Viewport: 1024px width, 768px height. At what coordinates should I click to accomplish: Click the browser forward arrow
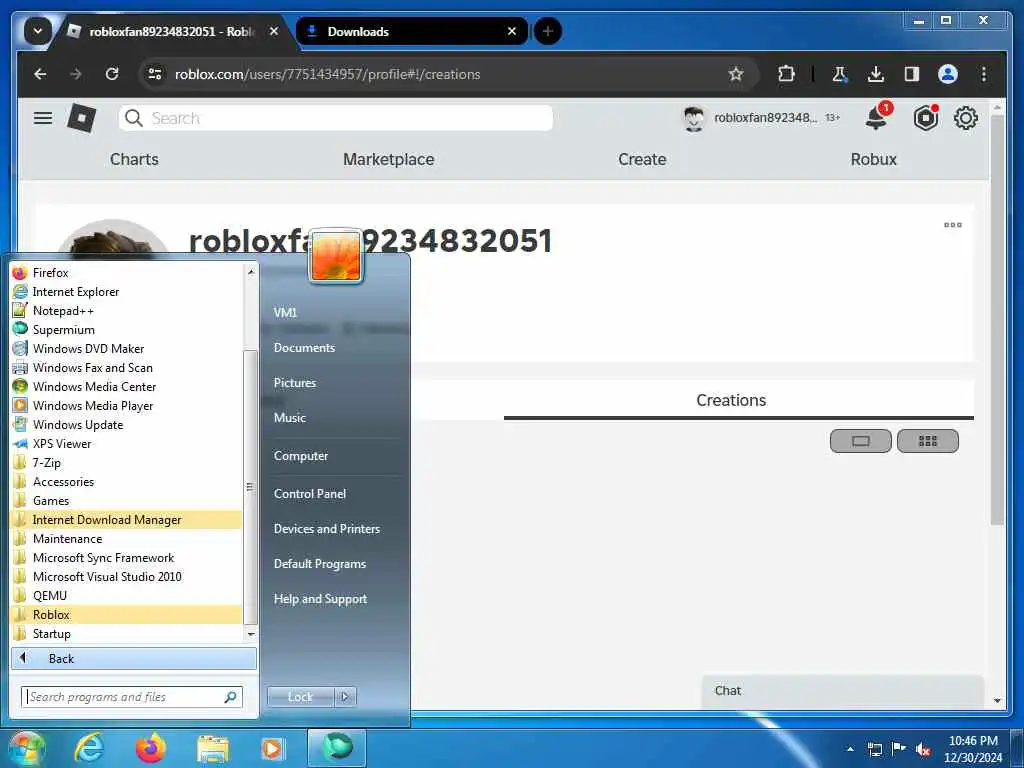click(76, 74)
